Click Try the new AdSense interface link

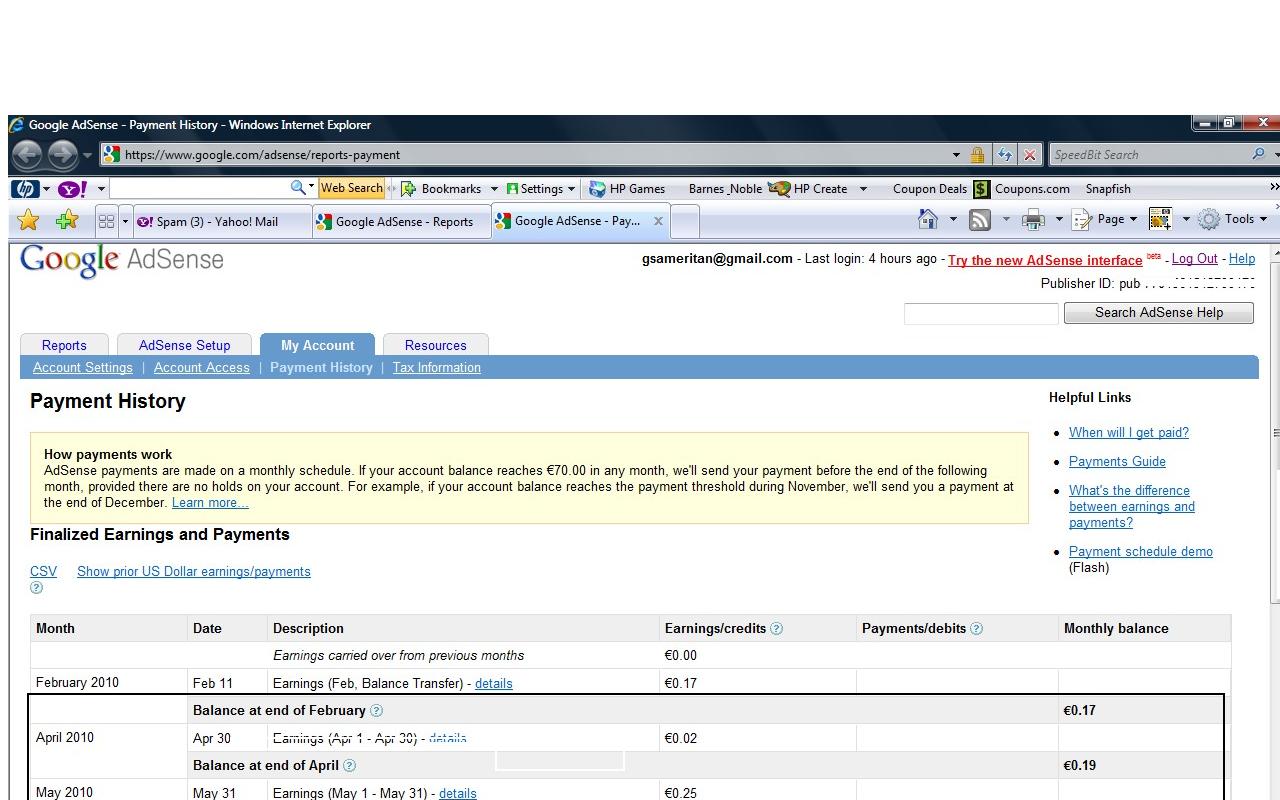(1045, 260)
